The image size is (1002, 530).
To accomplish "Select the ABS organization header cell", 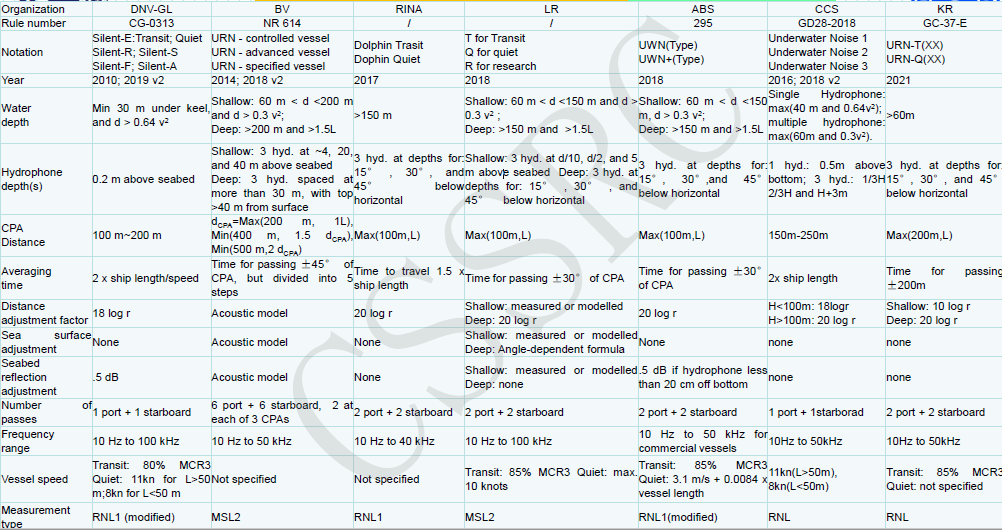I will (x=703, y=9).
